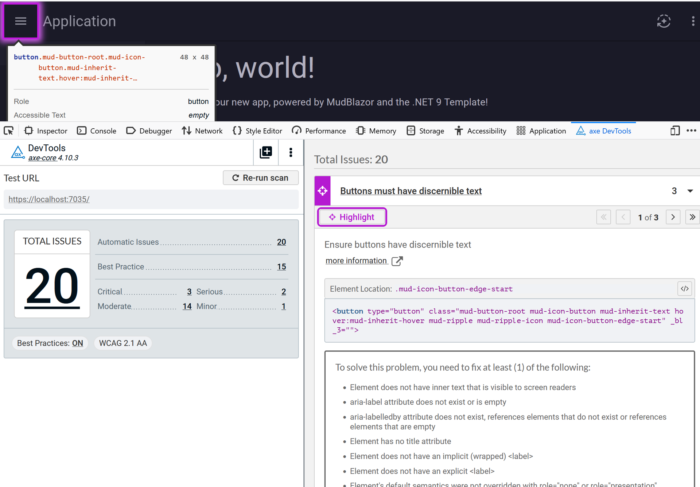
Task: Select the WCAG 2.1 AA standard chip
Action: coord(122,343)
